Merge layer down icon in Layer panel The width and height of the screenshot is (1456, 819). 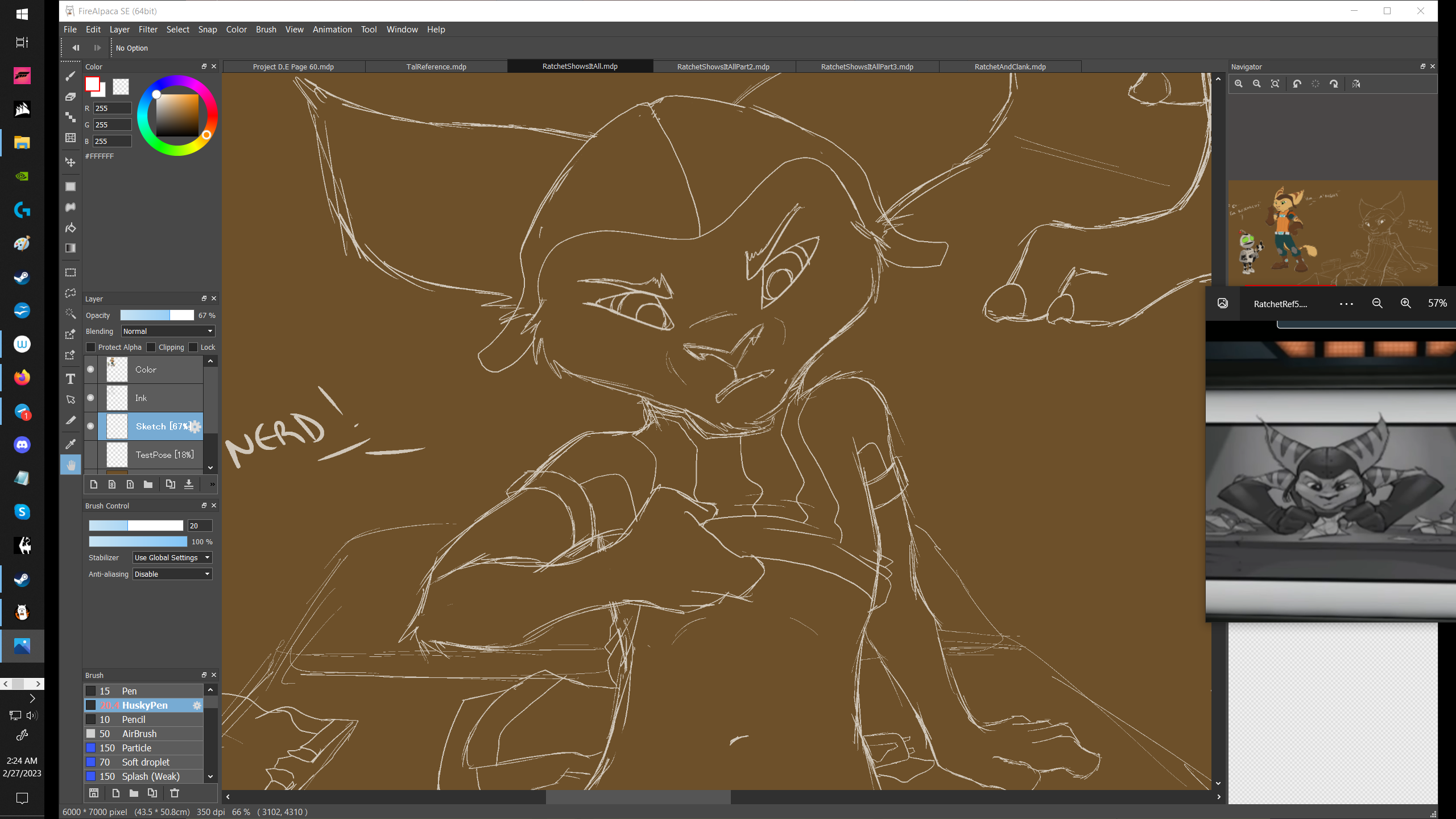pos(189,484)
